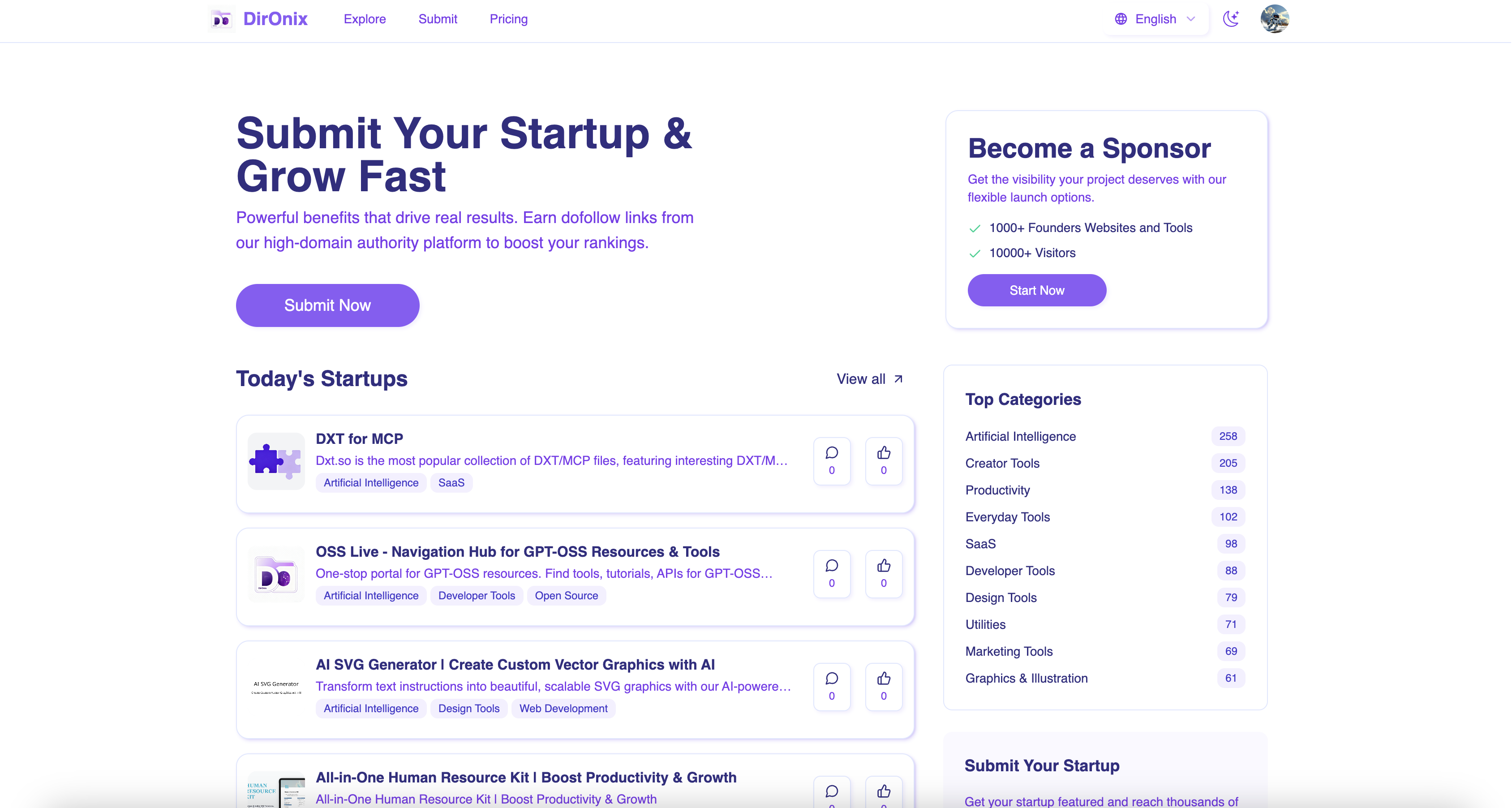Image resolution: width=1512 pixels, height=808 pixels.
Task: Like OSS Live with thumbs-up icon
Action: 883,573
